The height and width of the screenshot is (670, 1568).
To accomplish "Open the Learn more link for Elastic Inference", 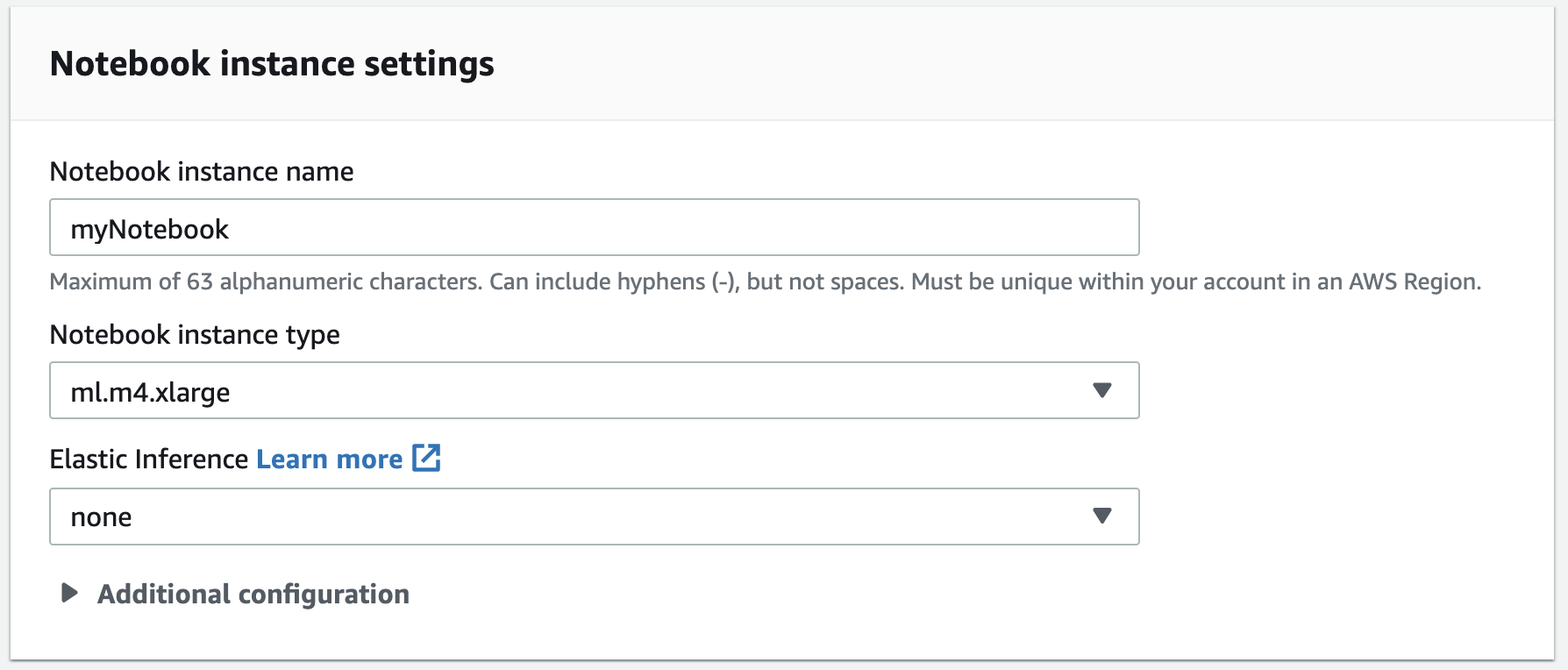I will pyautogui.click(x=328, y=458).
